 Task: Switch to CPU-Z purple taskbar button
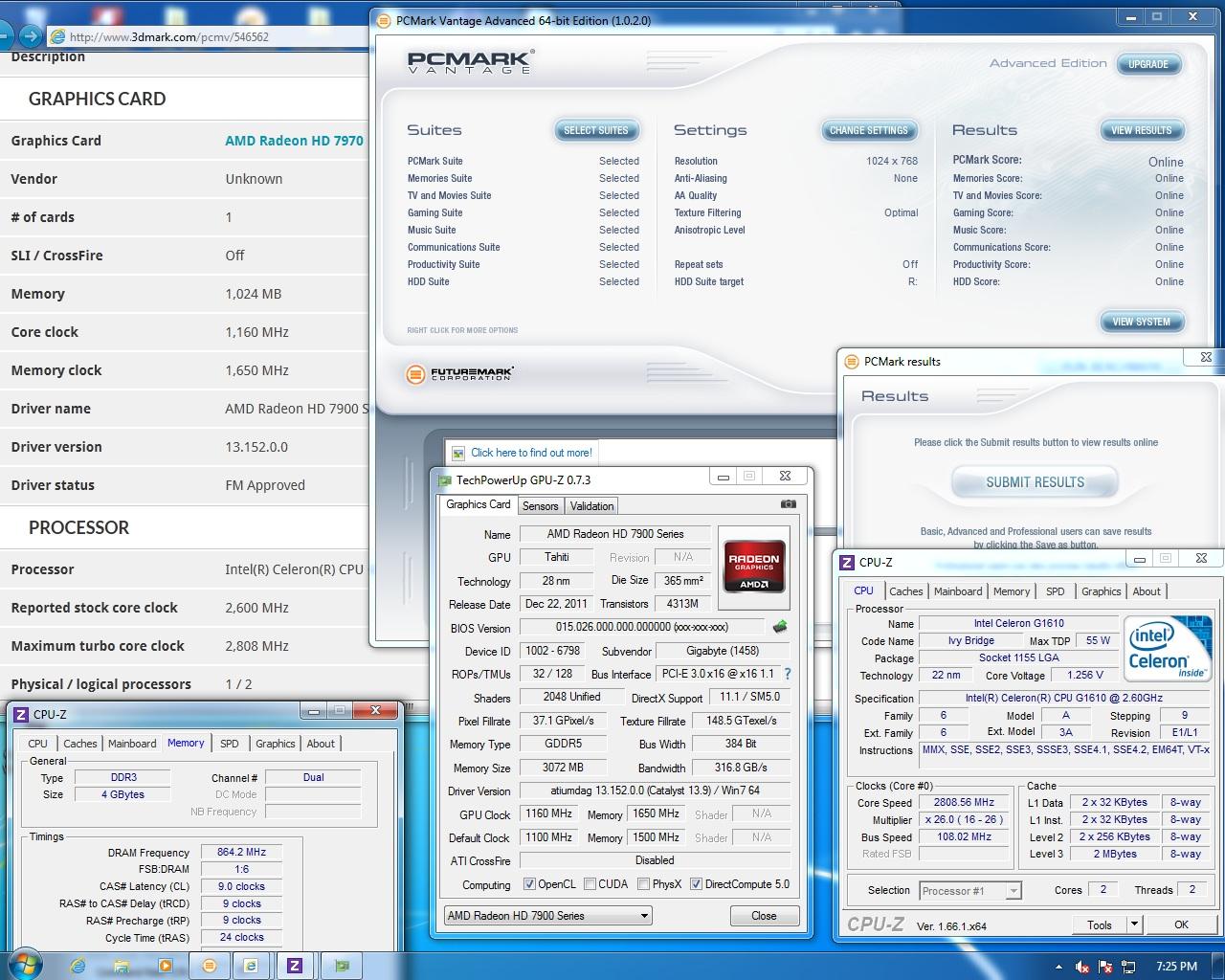click(x=295, y=966)
